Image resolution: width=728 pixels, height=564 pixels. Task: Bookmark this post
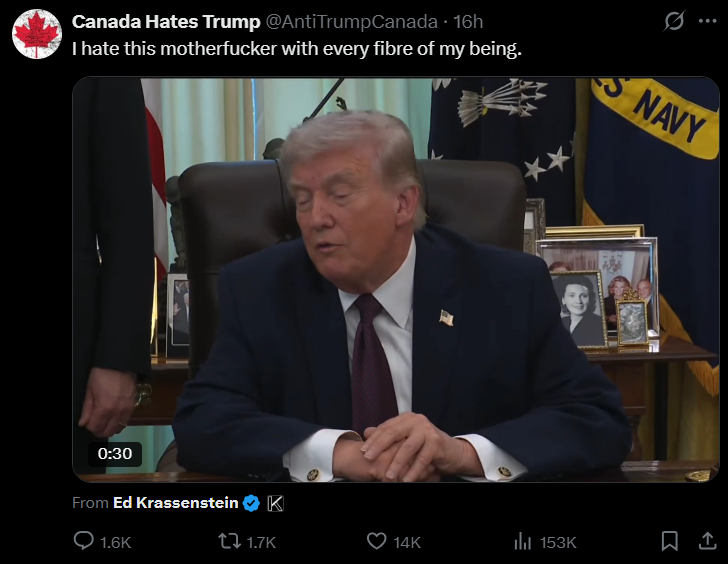[x=669, y=541]
